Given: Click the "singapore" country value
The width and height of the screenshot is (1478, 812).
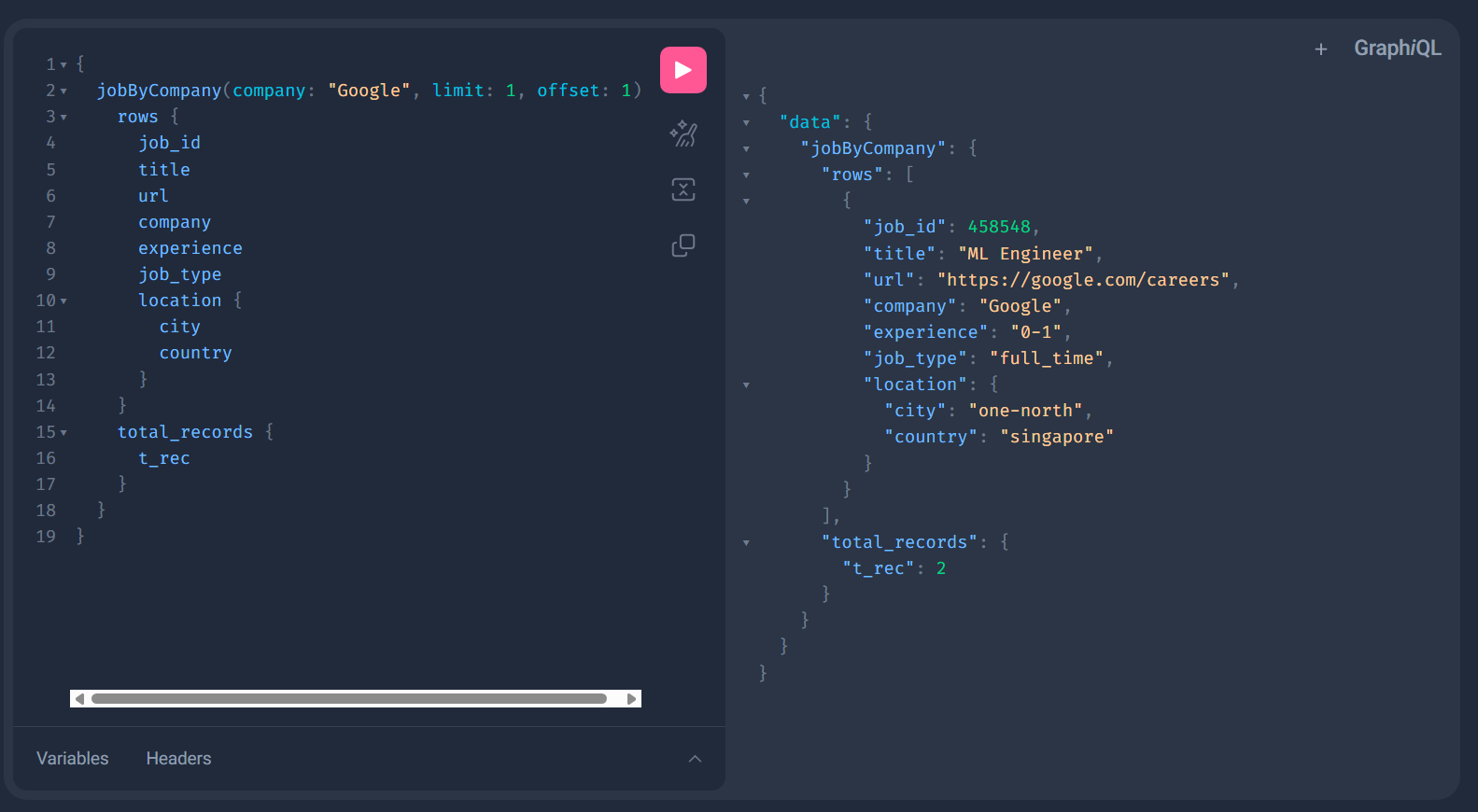Looking at the screenshot, I should [x=1057, y=437].
